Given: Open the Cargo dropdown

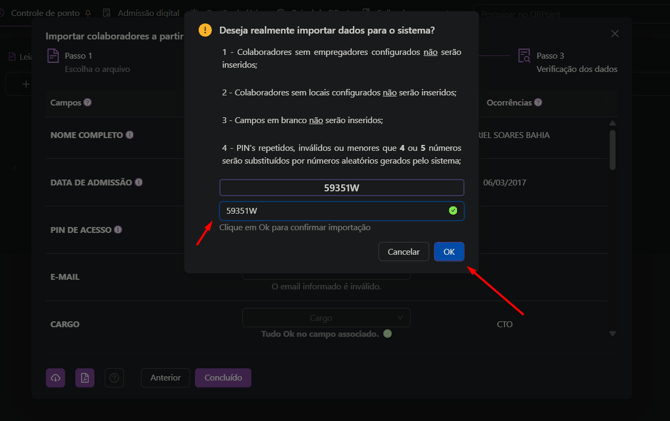Looking at the screenshot, I should [326, 318].
